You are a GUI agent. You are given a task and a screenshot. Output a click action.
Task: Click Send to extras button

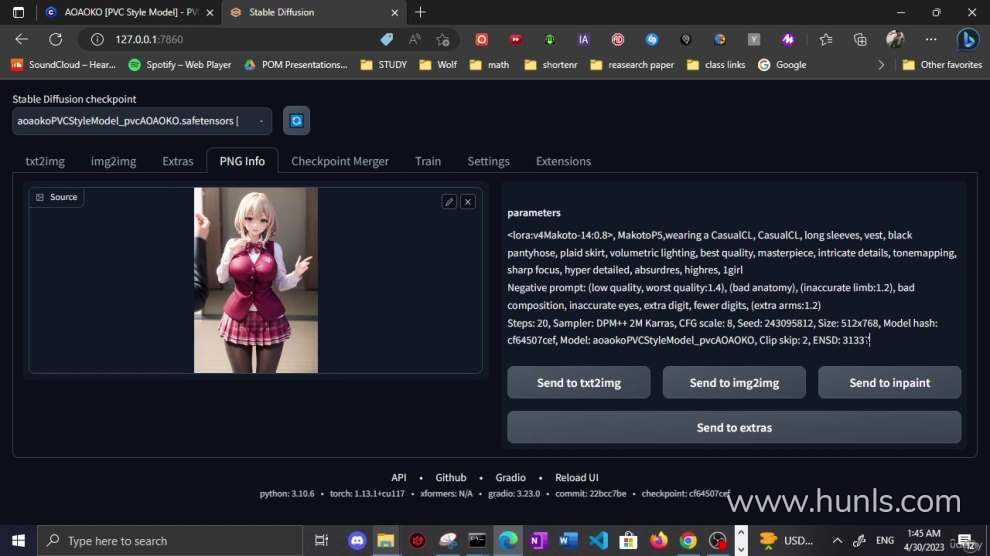[734, 427]
